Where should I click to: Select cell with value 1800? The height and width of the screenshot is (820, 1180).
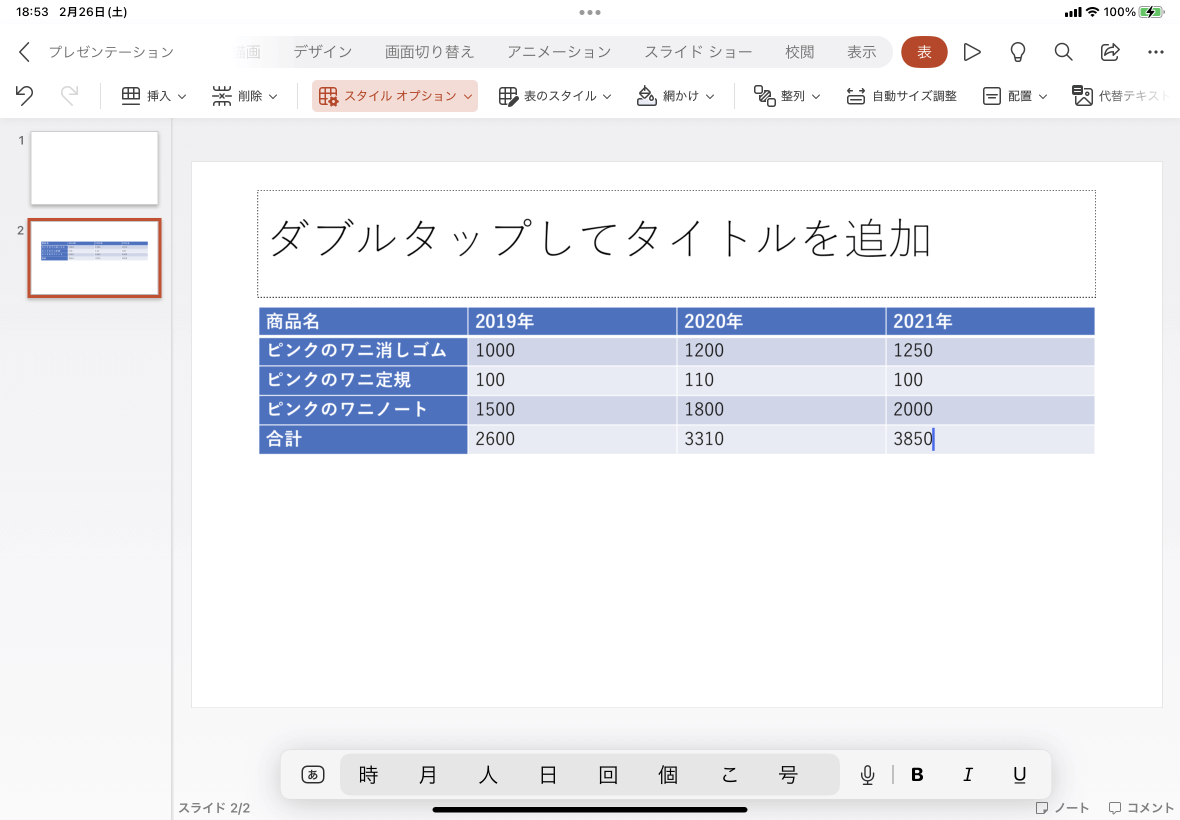(781, 409)
